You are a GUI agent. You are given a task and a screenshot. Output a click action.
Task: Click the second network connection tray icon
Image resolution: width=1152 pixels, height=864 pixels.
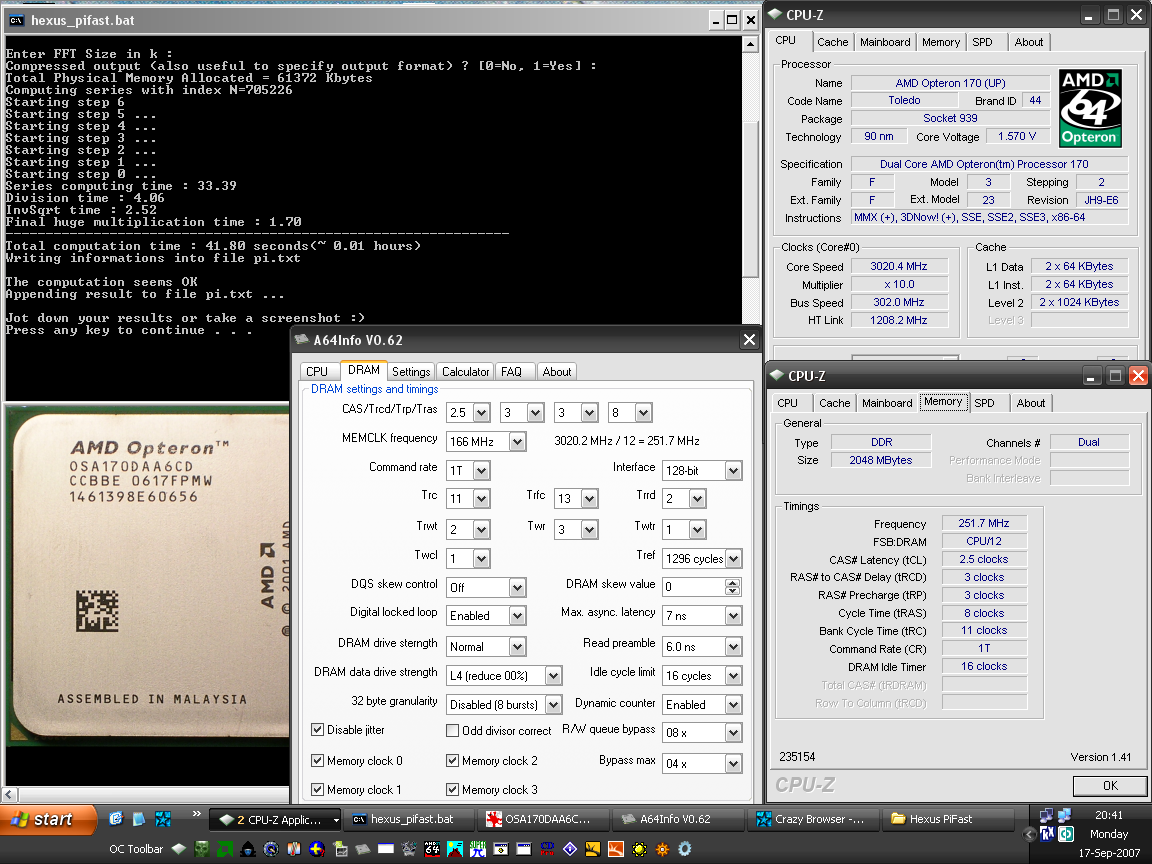click(x=1065, y=815)
